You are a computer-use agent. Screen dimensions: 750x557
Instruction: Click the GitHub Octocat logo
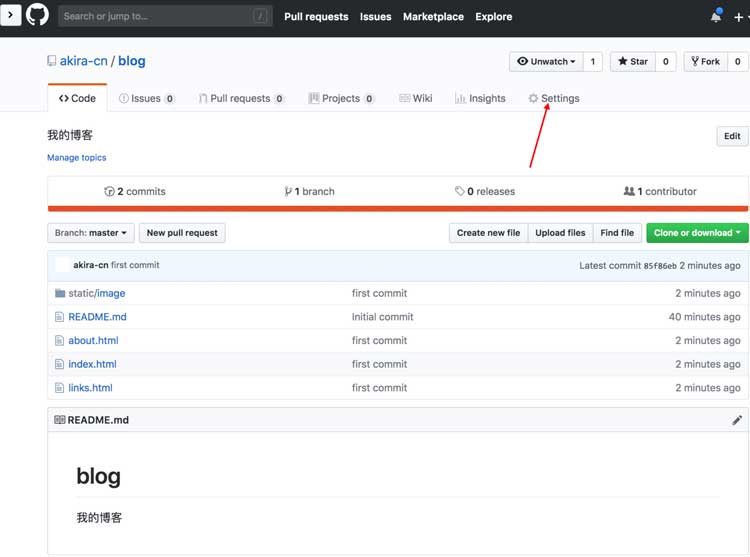pyautogui.click(x=37, y=14)
